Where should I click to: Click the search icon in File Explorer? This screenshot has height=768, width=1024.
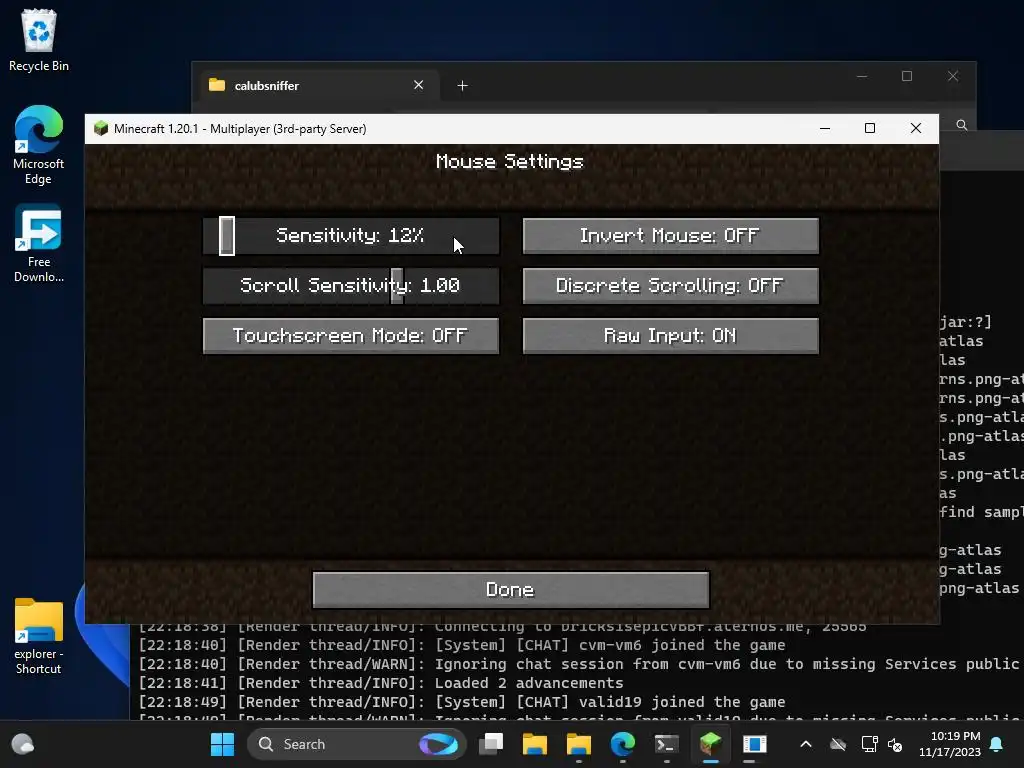[962, 125]
